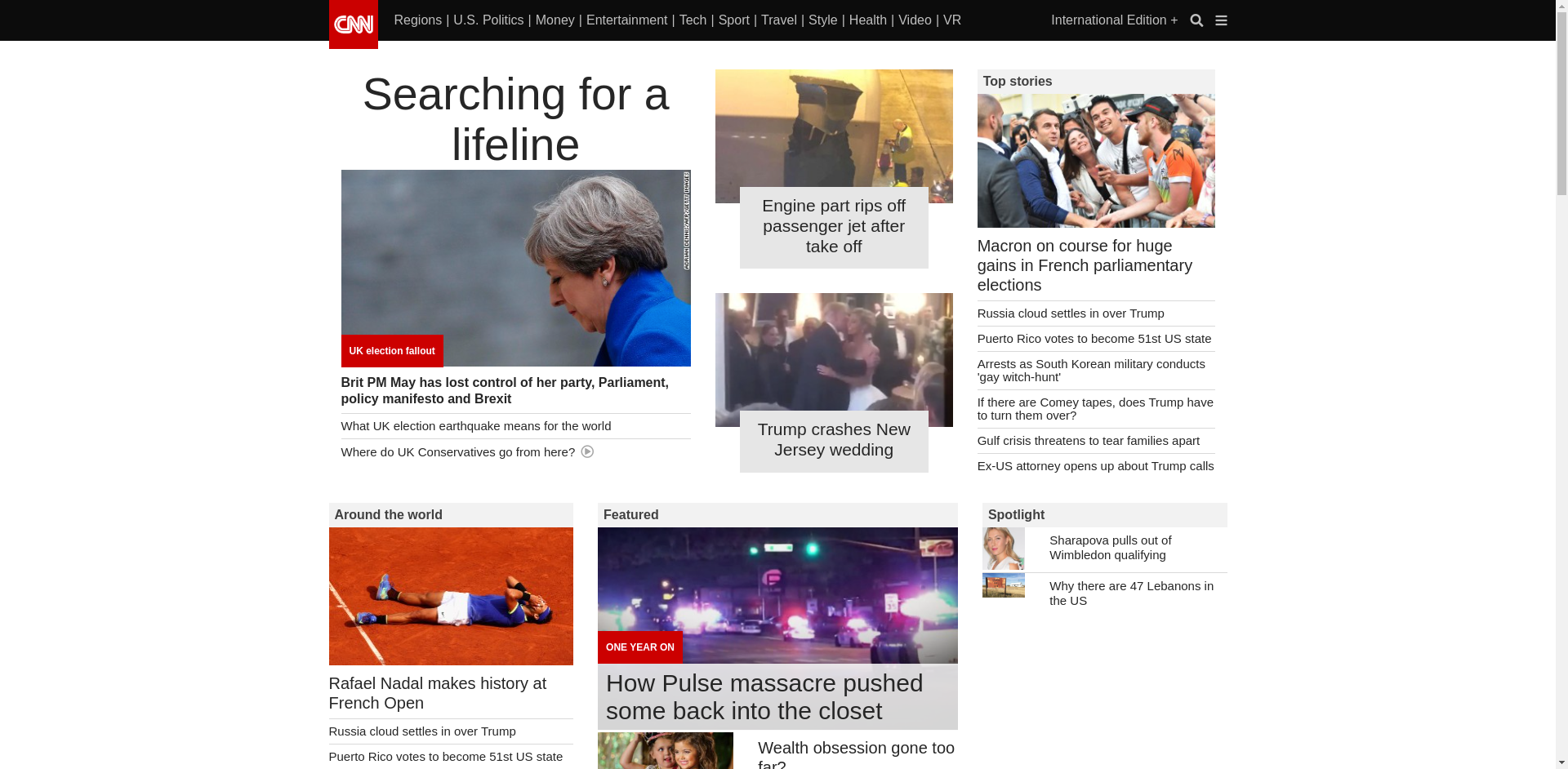The width and height of the screenshot is (1568, 769).
Task: Open 'Searching for a lifeline' headline
Action: point(515,119)
